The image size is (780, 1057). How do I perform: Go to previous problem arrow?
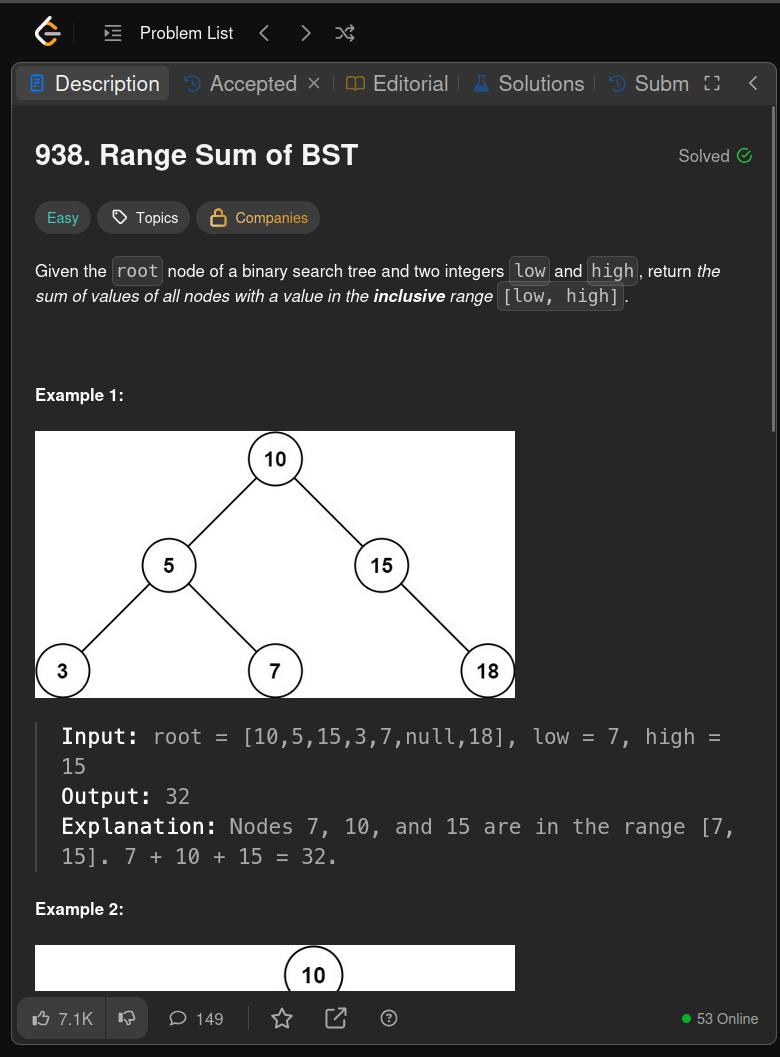tap(264, 33)
